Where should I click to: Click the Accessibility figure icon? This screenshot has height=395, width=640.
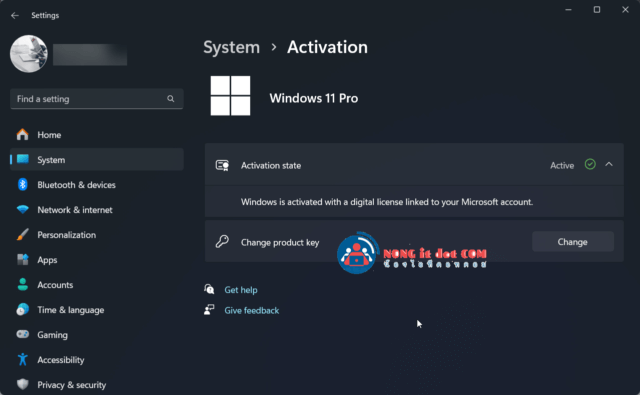tap(23, 359)
